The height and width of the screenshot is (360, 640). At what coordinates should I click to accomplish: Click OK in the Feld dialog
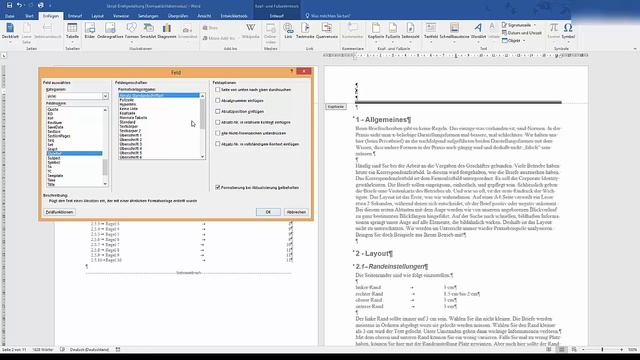268,212
